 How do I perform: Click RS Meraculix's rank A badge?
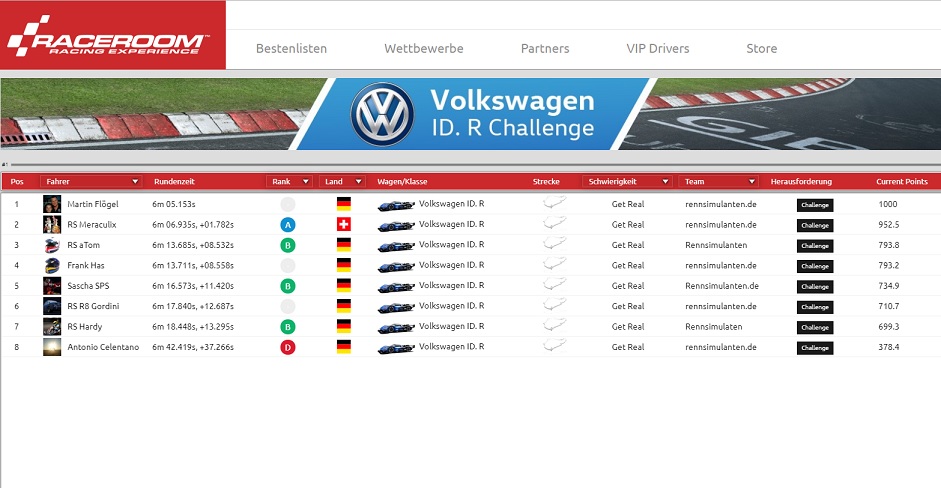coord(287,225)
